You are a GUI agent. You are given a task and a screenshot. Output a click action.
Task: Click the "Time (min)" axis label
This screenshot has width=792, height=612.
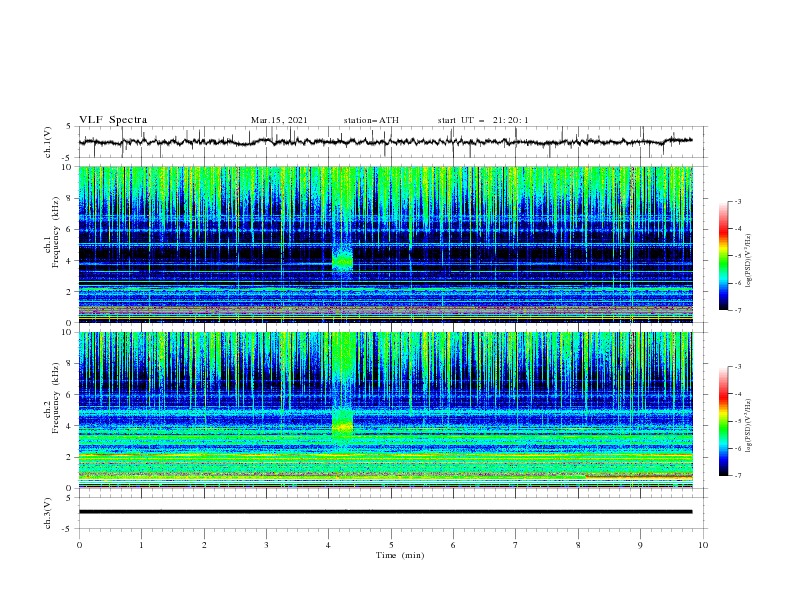tap(400, 555)
